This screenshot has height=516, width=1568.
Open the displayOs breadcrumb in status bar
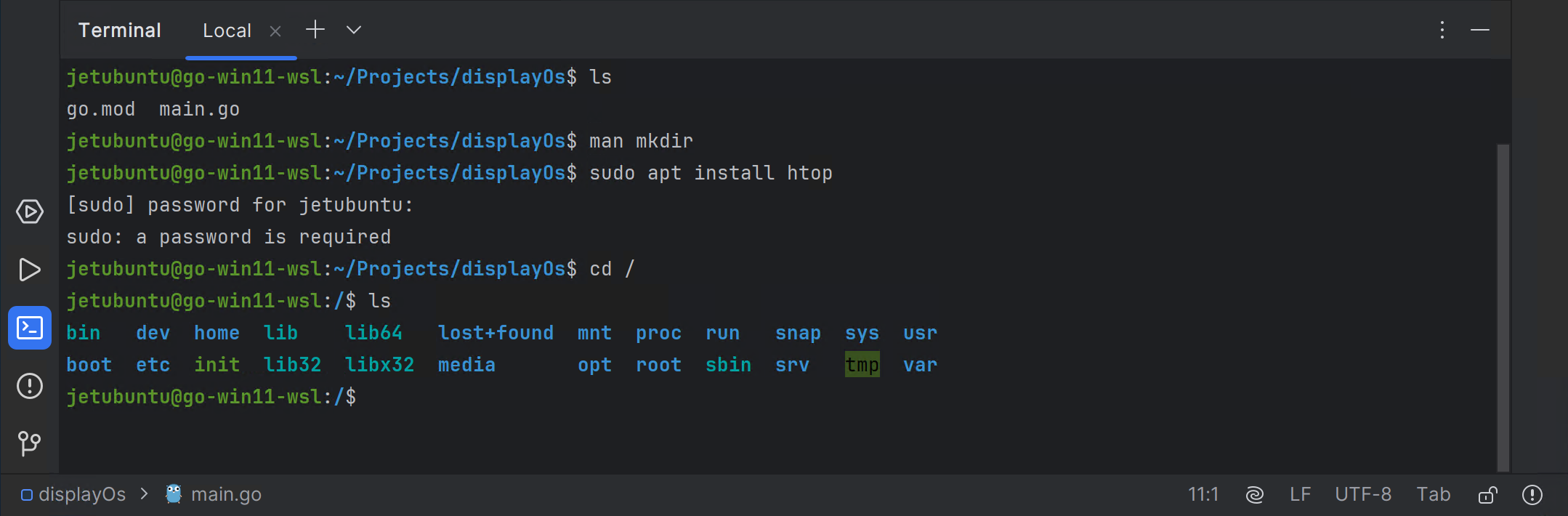click(x=81, y=494)
